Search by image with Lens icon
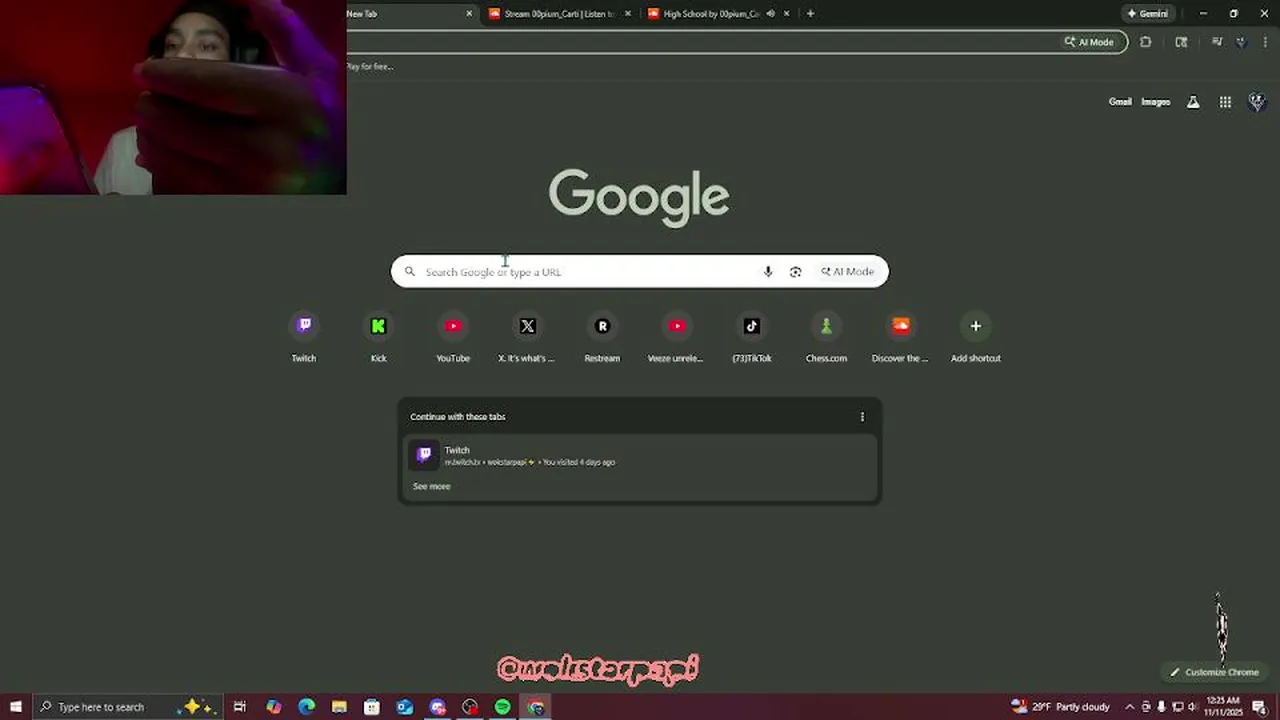This screenshot has height=720, width=1280. pyautogui.click(x=795, y=272)
